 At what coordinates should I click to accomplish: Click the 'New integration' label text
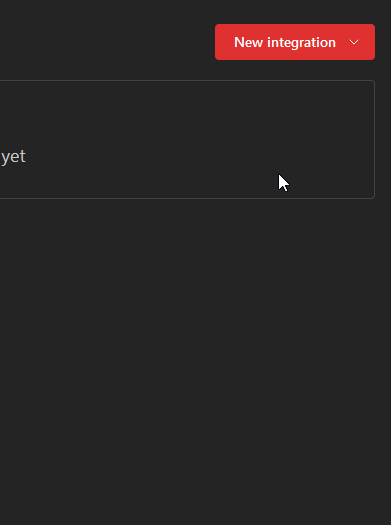(285, 42)
